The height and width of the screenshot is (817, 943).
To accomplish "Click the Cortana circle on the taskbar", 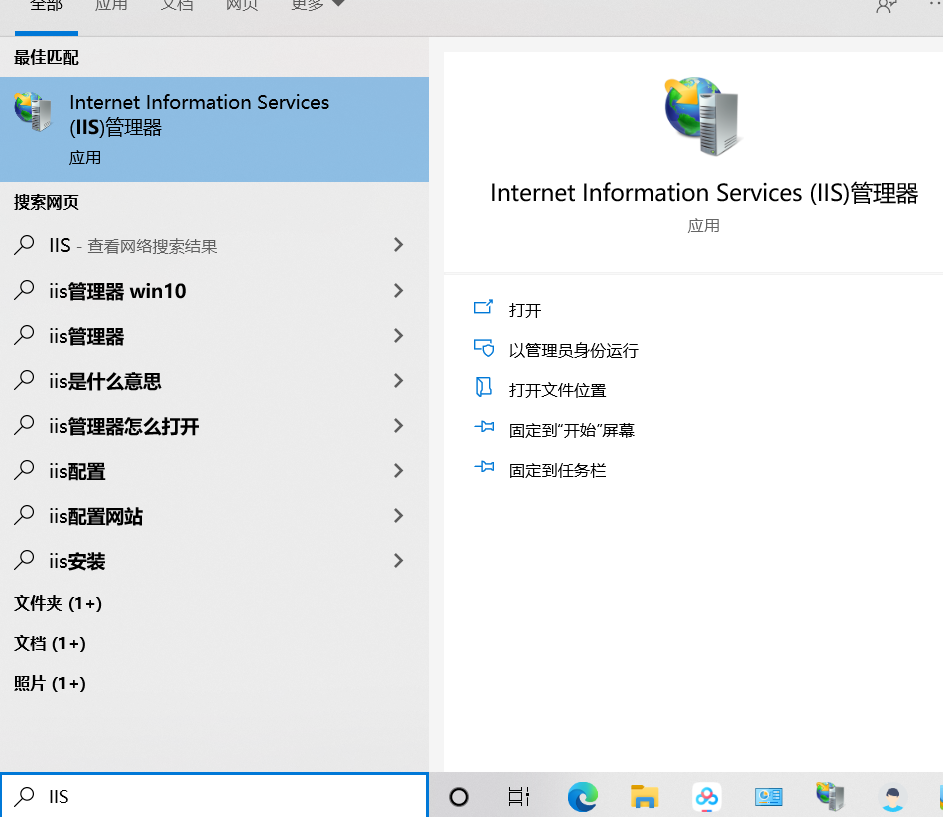I will tap(458, 797).
